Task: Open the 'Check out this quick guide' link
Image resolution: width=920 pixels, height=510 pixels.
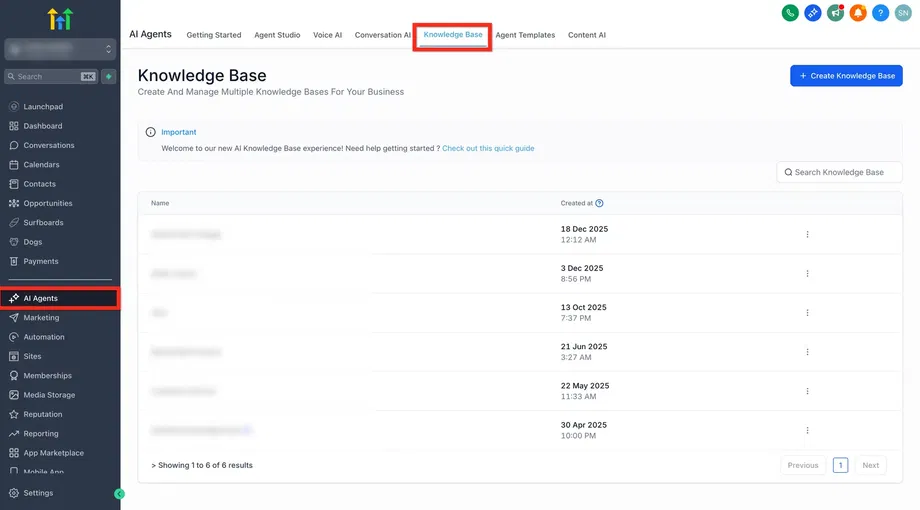Action: (488, 148)
